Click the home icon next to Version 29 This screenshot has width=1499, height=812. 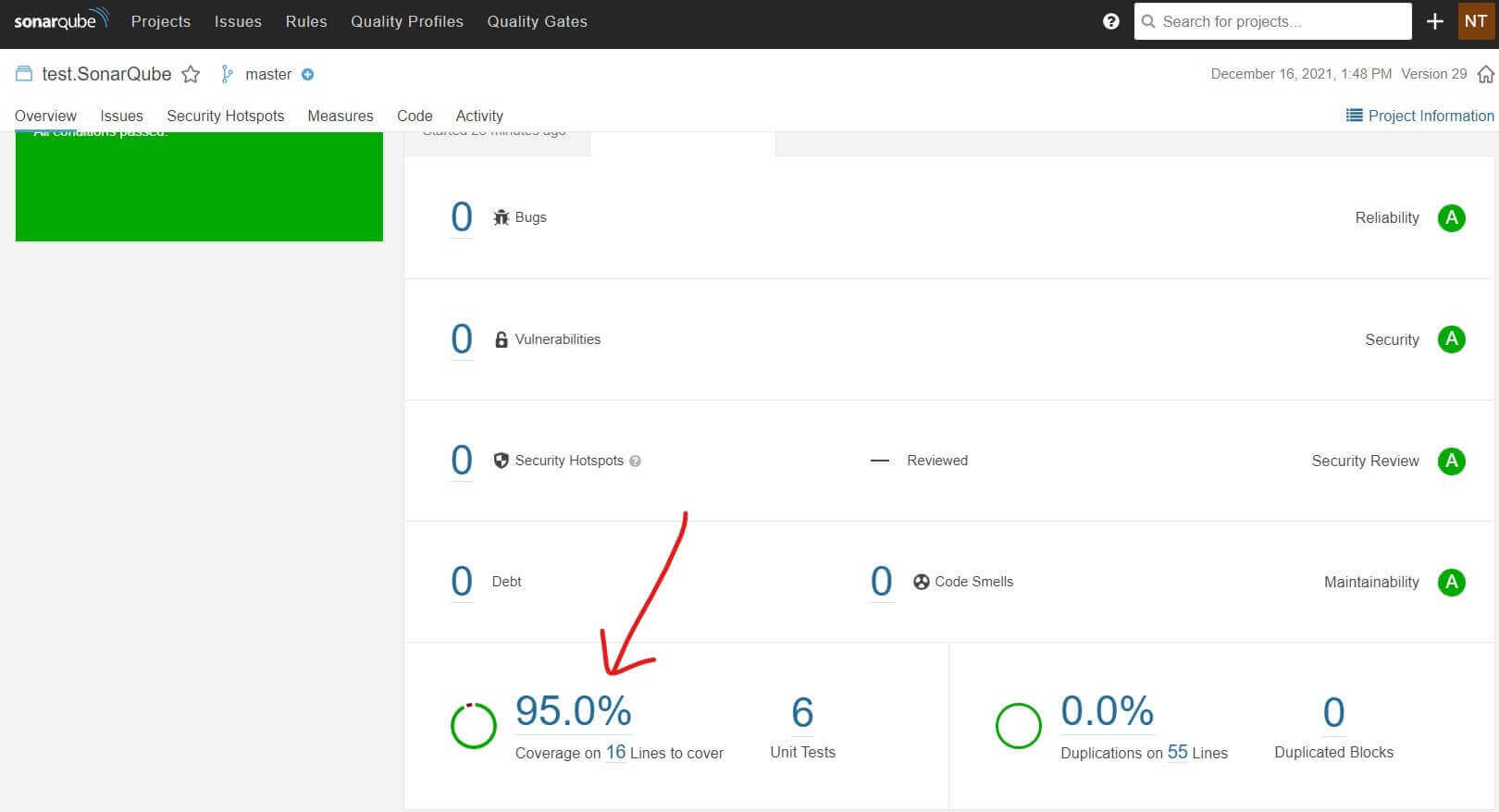click(x=1485, y=74)
